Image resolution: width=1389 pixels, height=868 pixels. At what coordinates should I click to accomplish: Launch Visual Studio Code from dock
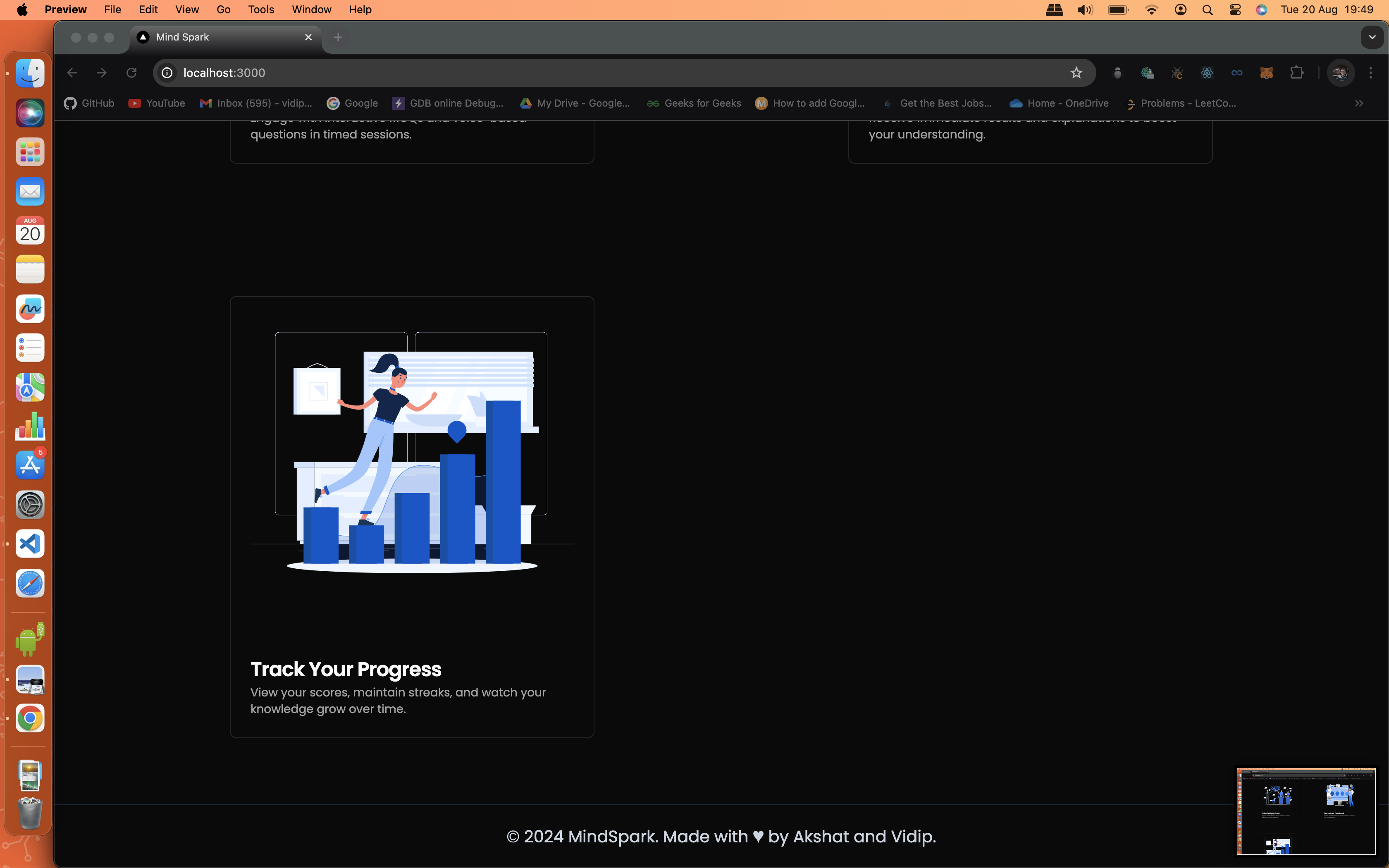click(x=30, y=544)
